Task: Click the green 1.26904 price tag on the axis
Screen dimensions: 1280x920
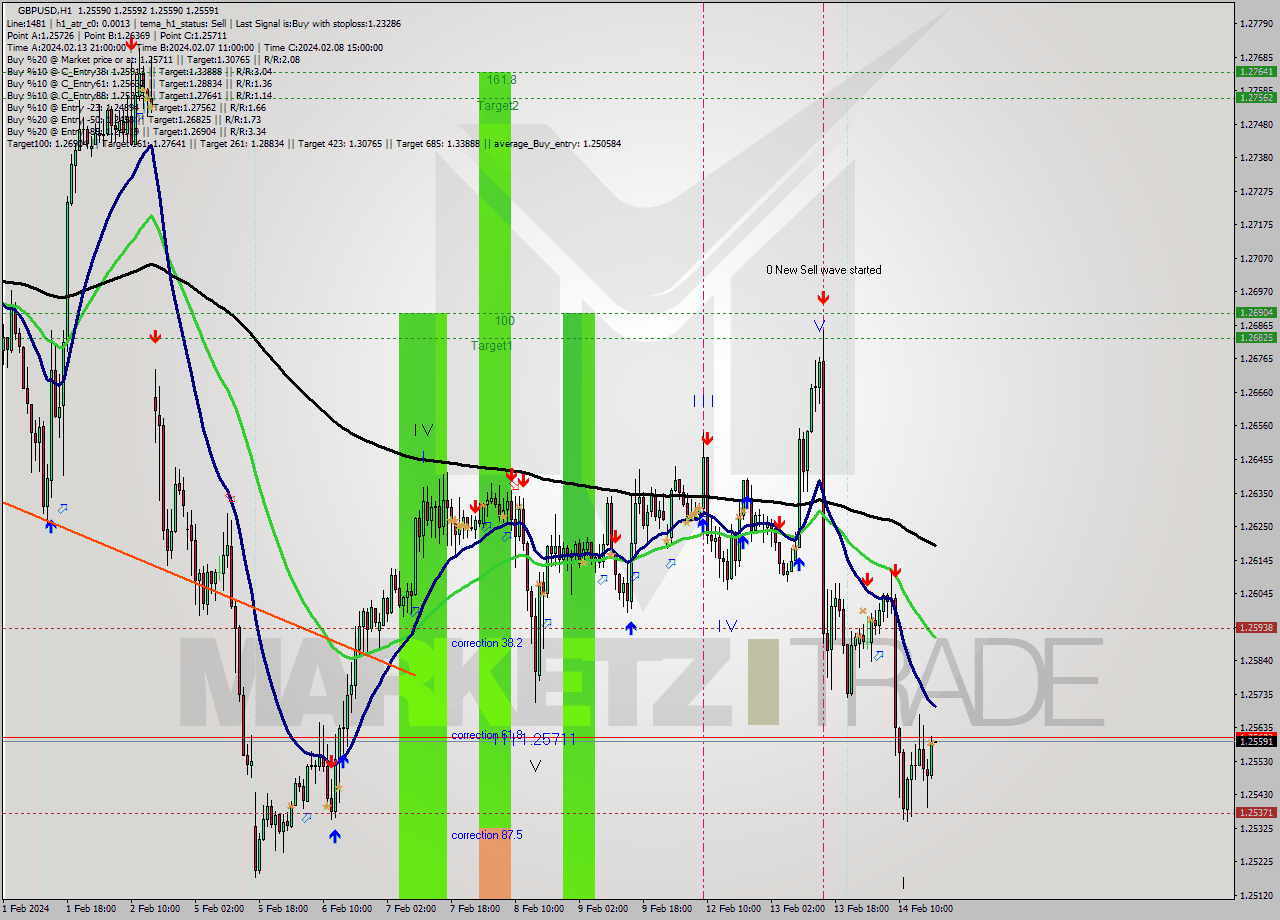Action: pyautogui.click(x=1256, y=312)
